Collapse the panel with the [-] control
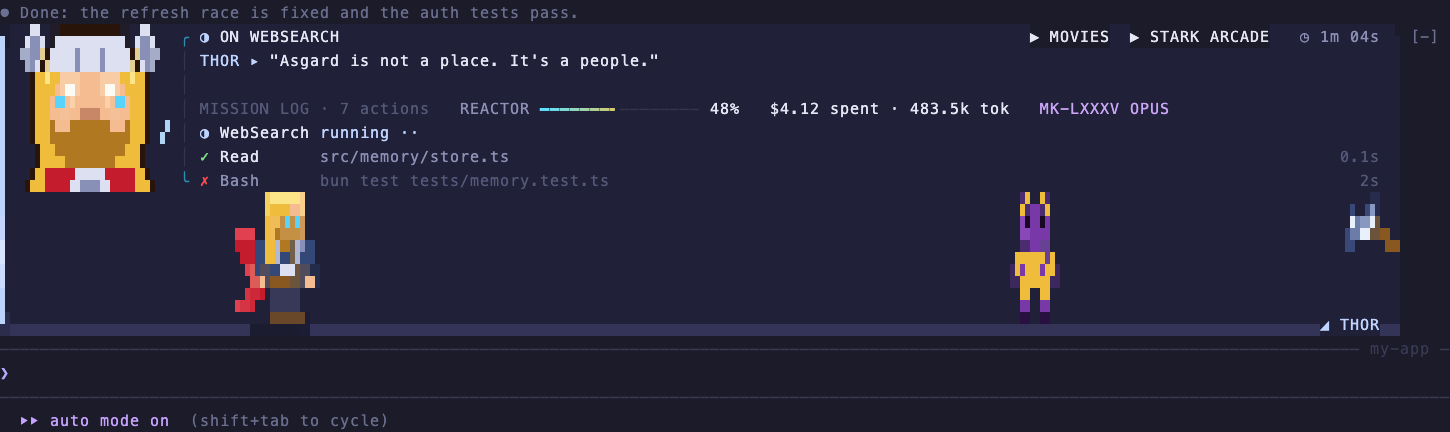This screenshot has width=1450, height=432. tap(1425, 37)
